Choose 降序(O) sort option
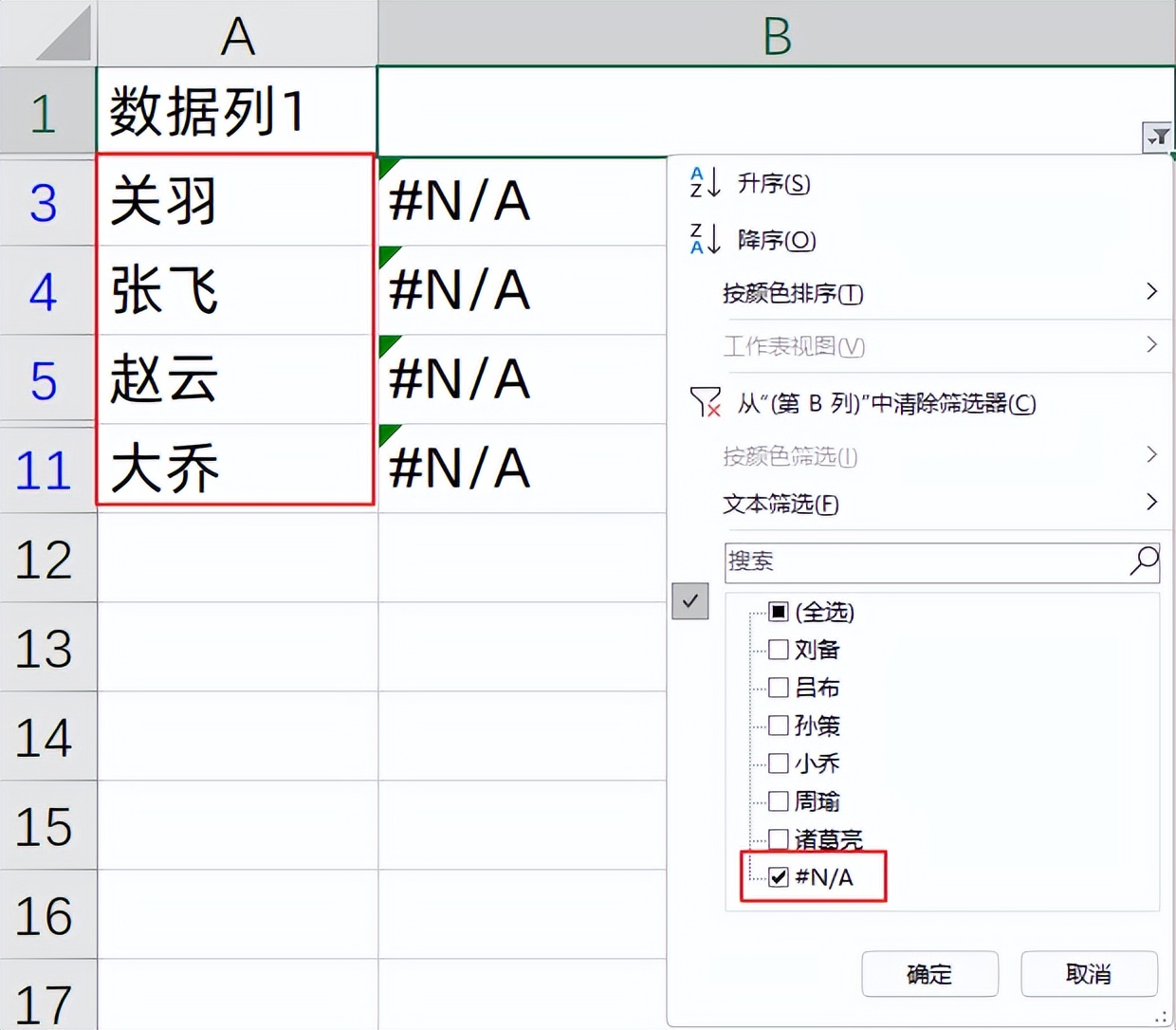 (x=777, y=240)
